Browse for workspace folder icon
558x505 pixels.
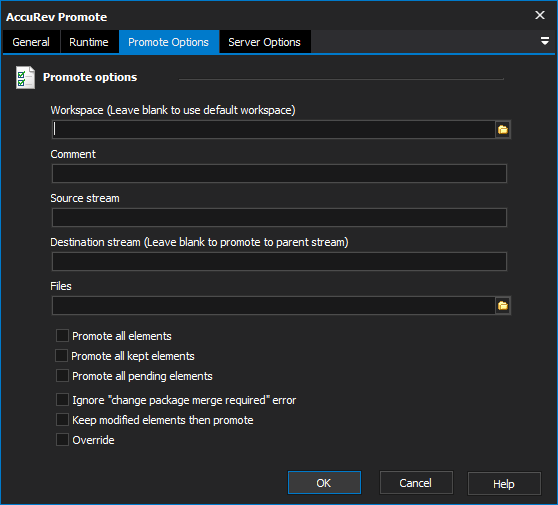[x=502, y=130]
